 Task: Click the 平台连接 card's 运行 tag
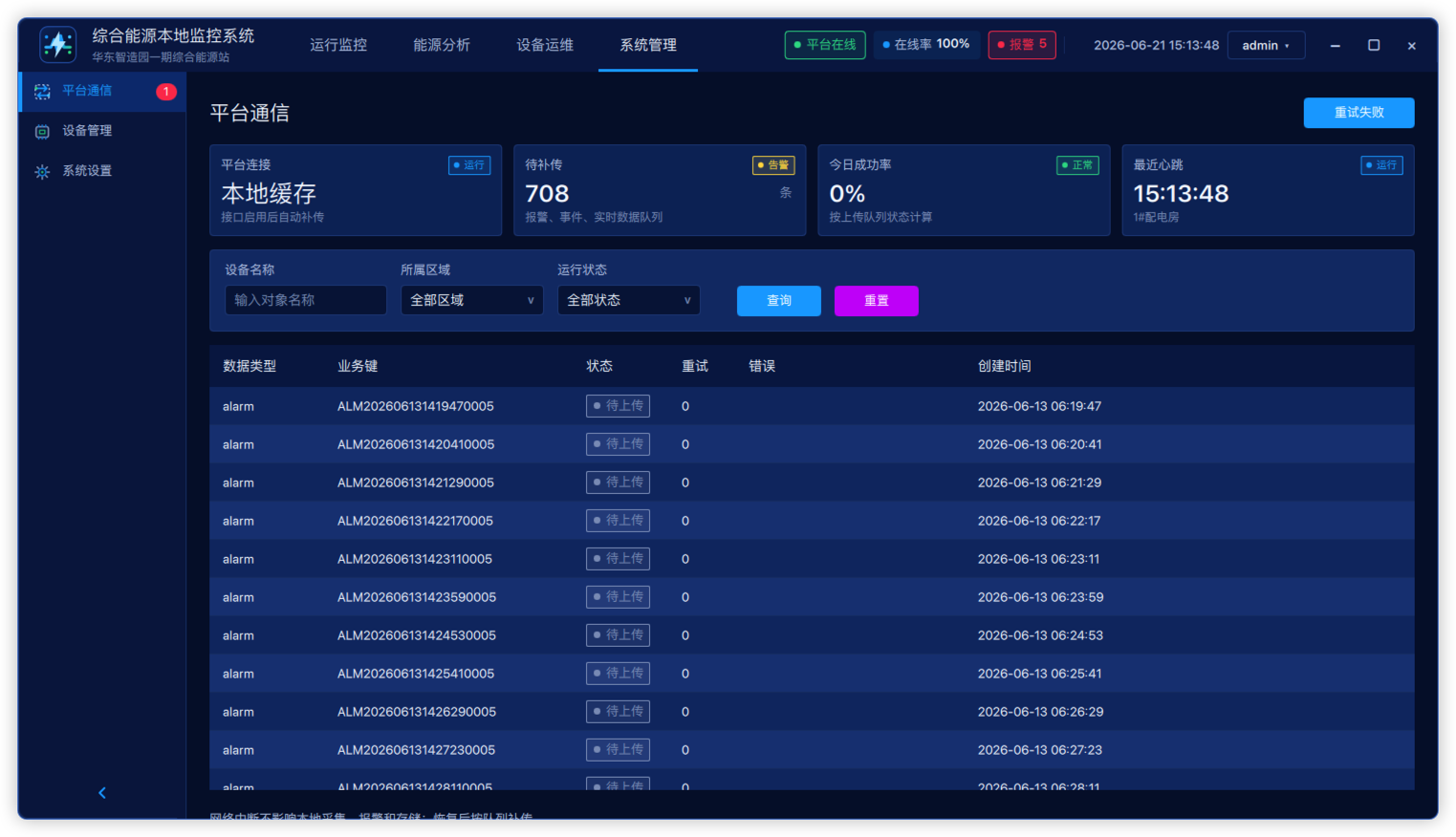point(469,165)
